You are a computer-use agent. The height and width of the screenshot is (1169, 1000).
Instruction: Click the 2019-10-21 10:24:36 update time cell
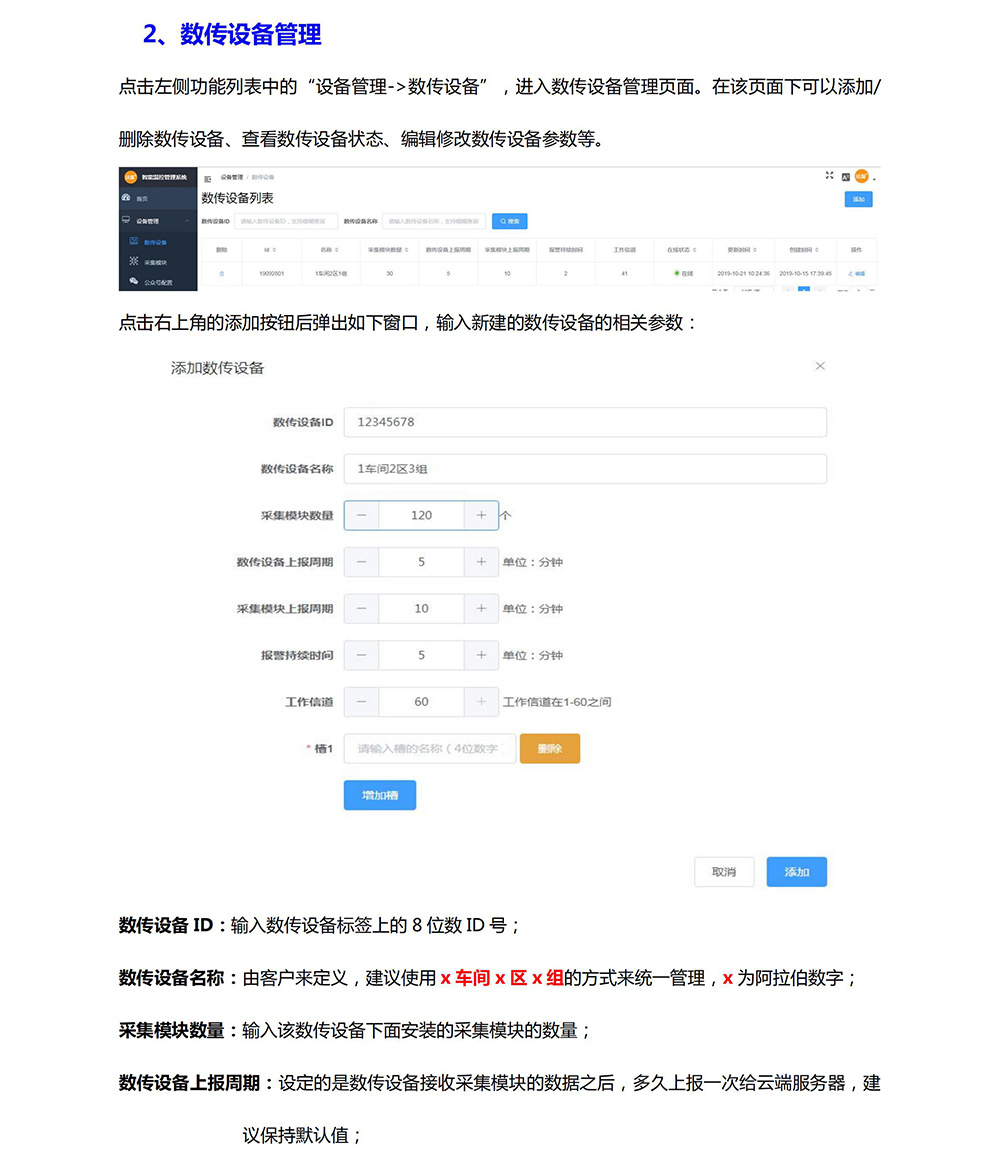click(x=743, y=274)
